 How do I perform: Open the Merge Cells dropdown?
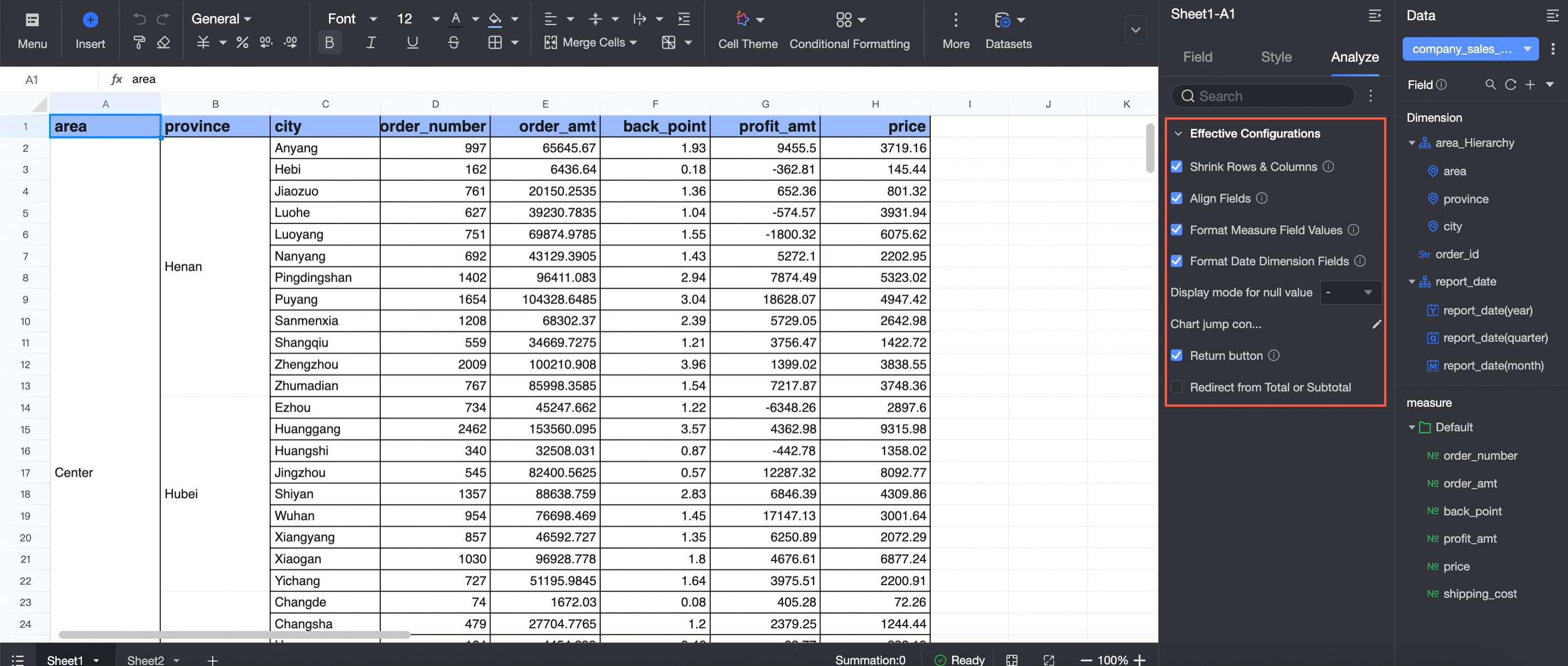(x=590, y=42)
